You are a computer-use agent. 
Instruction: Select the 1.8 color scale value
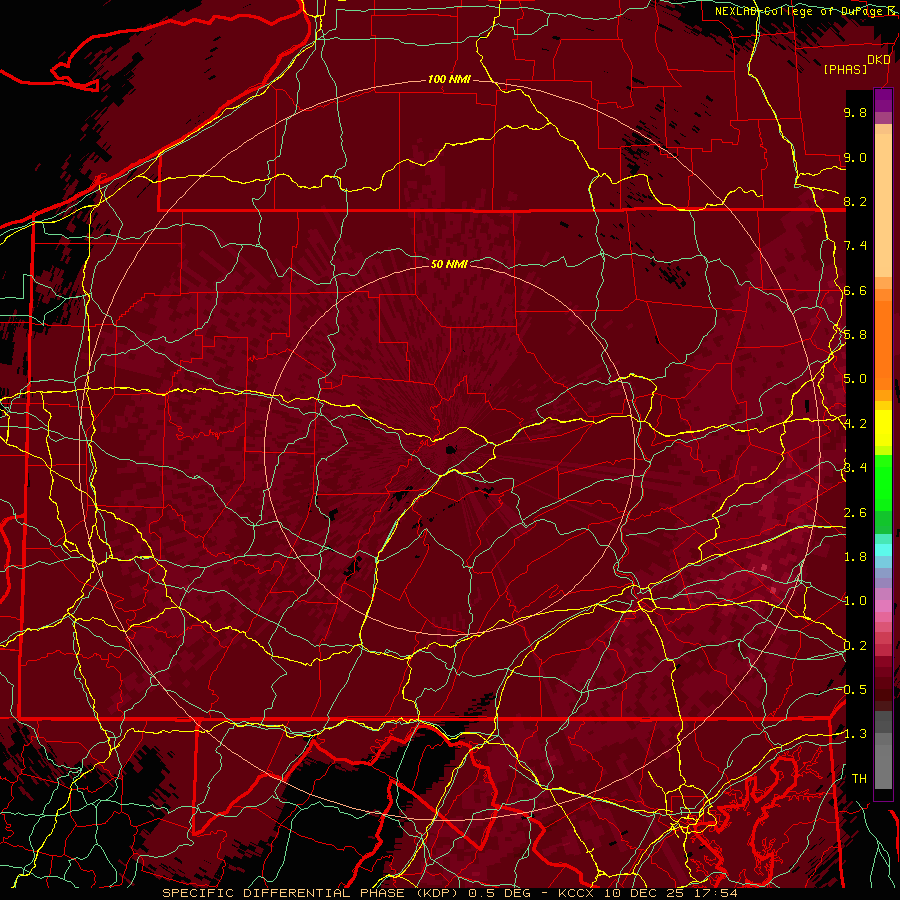(x=855, y=557)
